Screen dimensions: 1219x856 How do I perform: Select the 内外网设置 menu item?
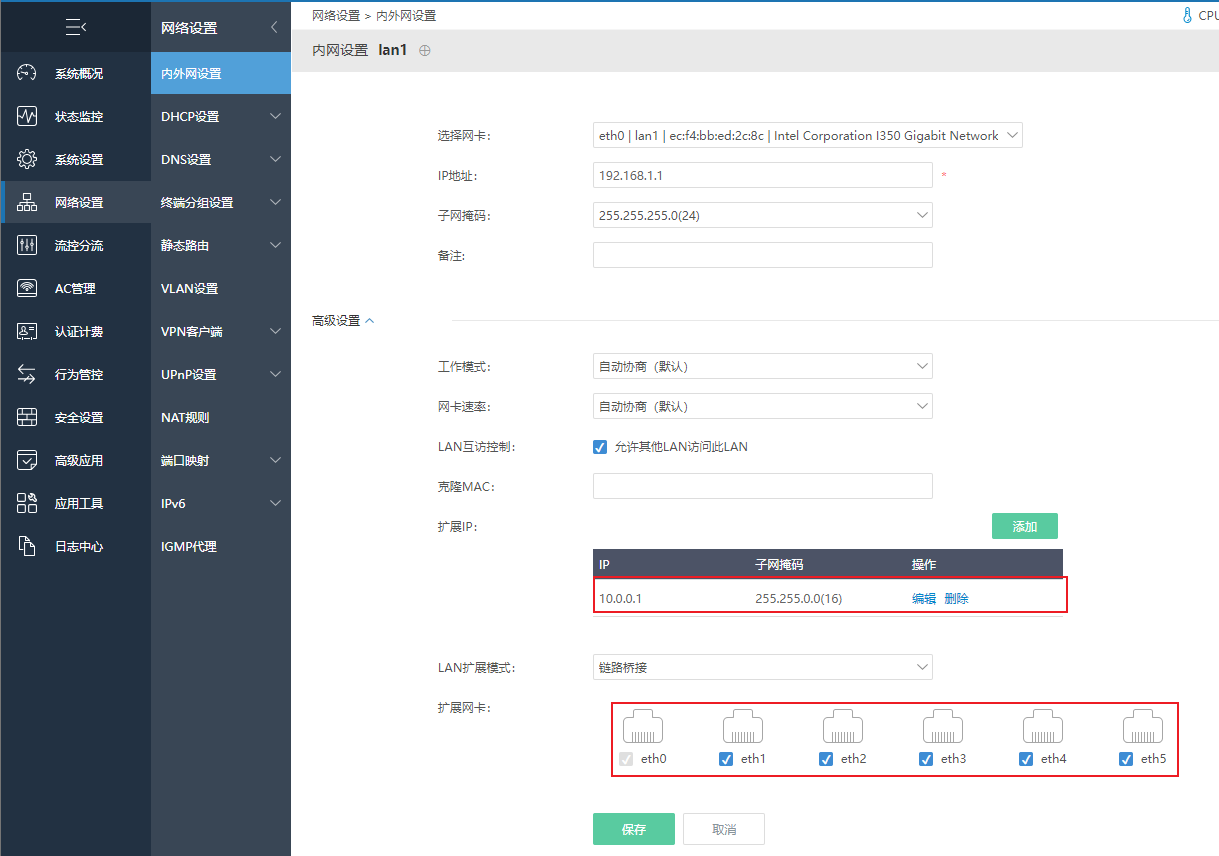(x=221, y=73)
